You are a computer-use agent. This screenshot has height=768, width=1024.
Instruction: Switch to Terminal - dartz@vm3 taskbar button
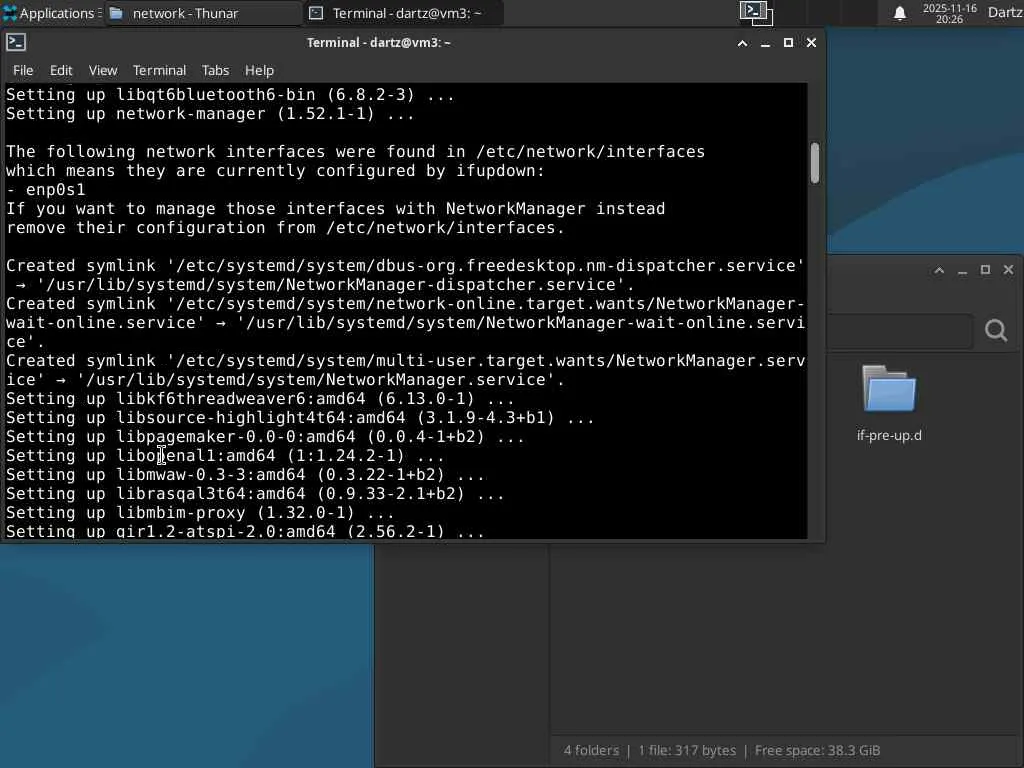404,13
